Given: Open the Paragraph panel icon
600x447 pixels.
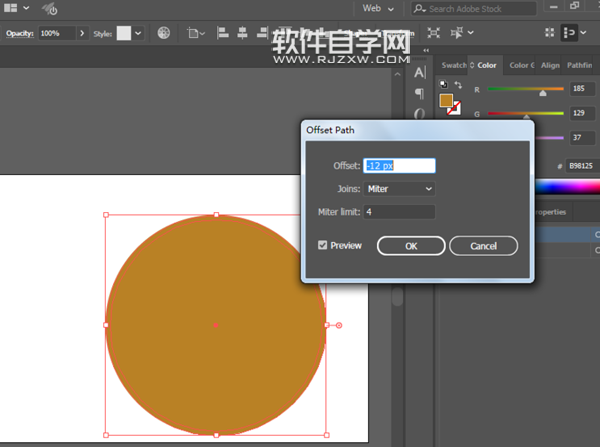Looking at the screenshot, I should click(421, 93).
